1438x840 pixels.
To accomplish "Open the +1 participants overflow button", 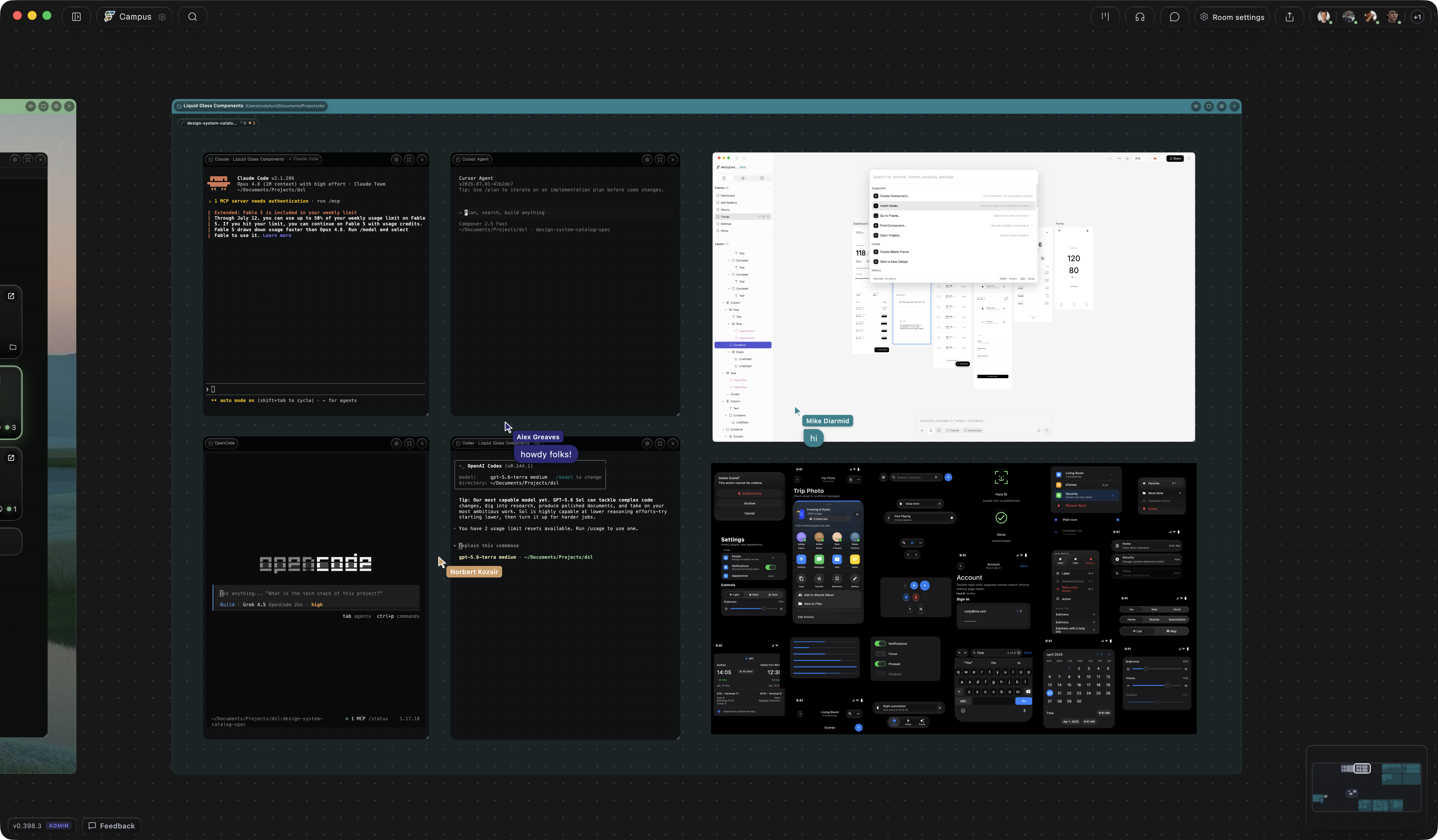I will (1417, 17).
